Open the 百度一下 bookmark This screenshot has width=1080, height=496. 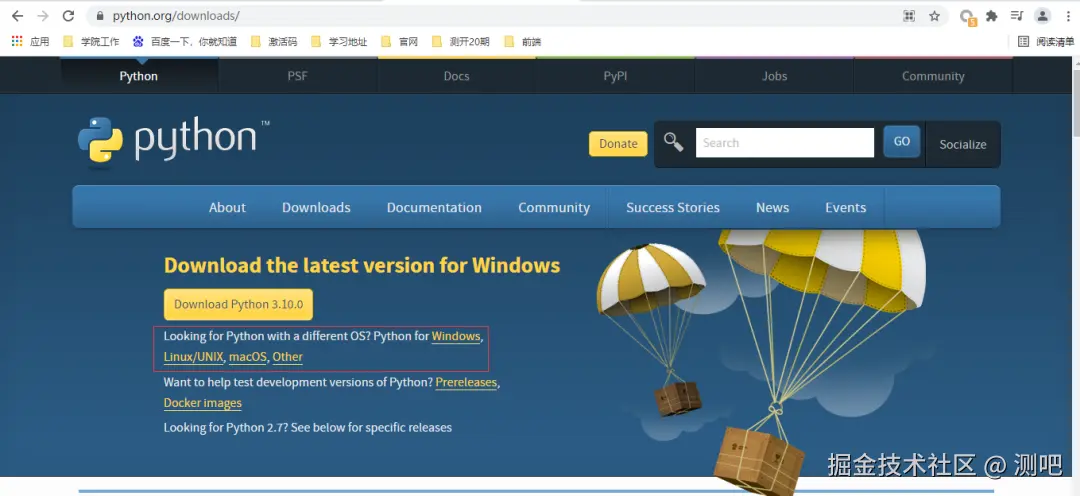coord(185,41)
